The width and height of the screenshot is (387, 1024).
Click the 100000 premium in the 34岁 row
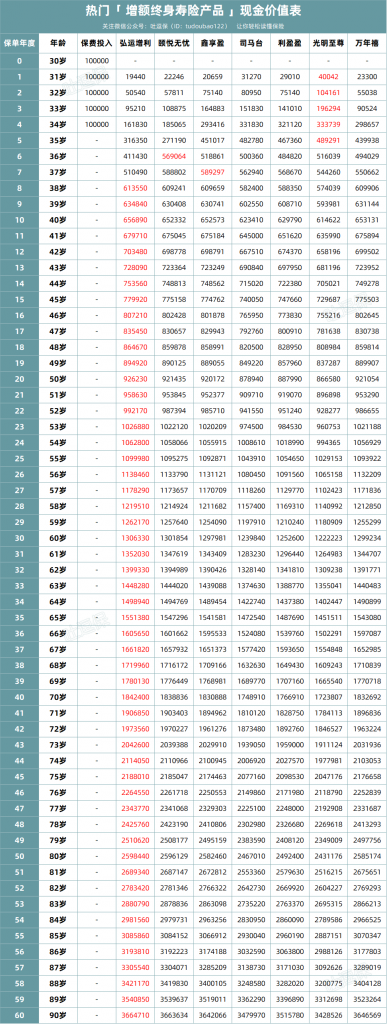point(97,124)
